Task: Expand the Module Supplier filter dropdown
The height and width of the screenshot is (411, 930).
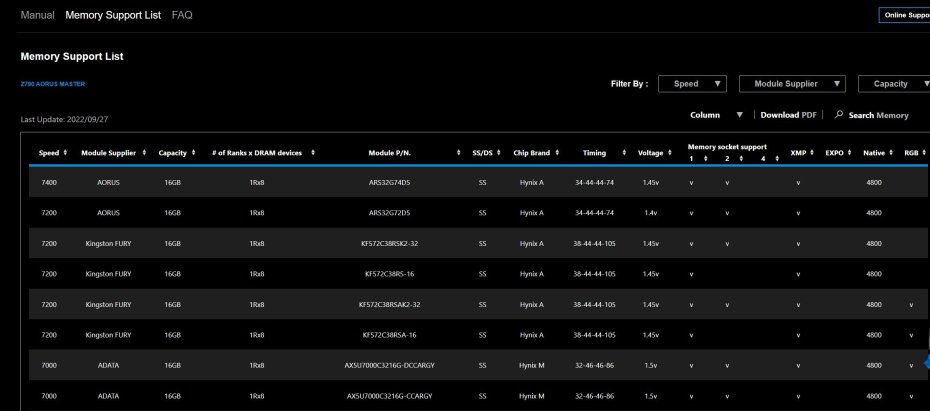Action: coord(793,84)
